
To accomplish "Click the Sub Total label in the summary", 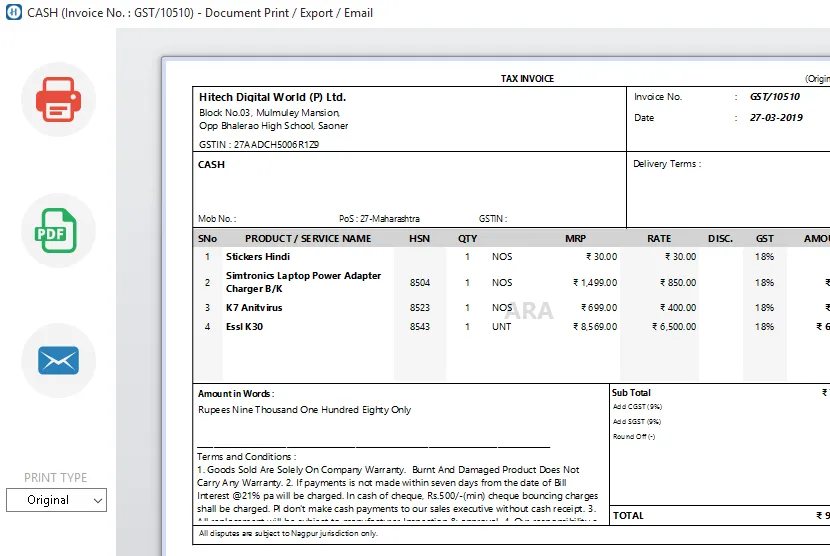I will (631, 393).
